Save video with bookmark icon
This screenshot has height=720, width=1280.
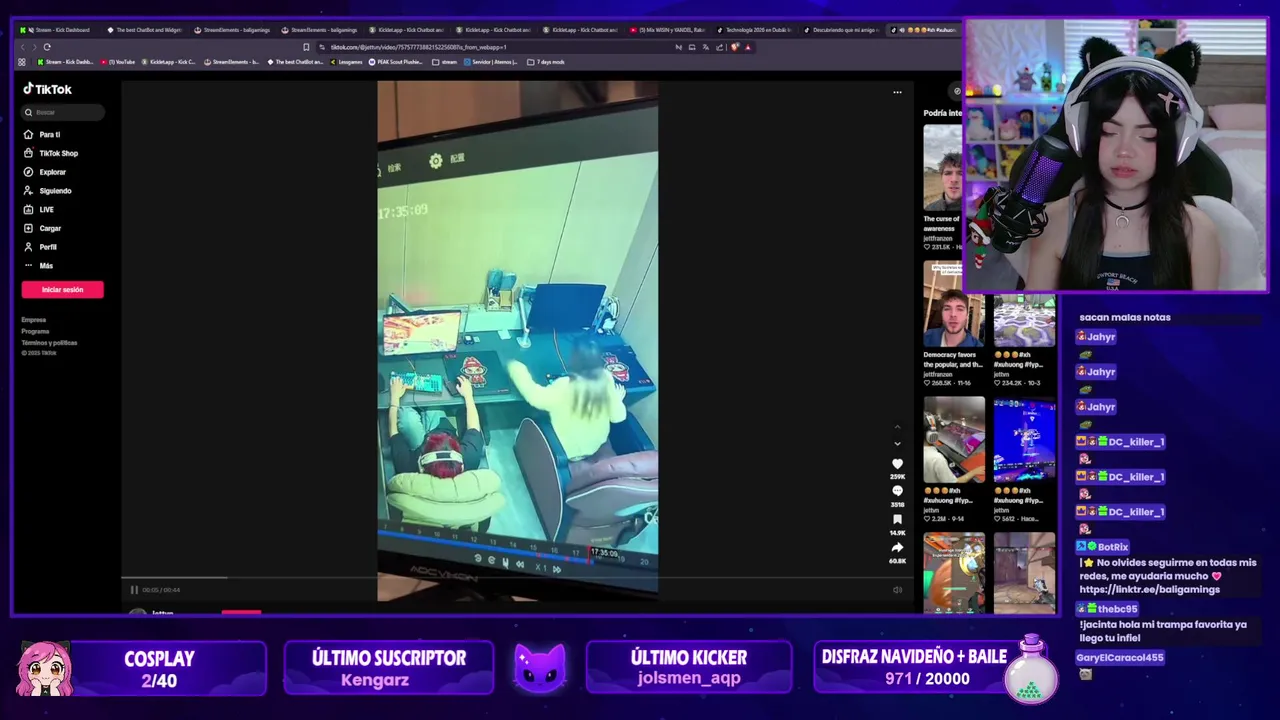click(x=897, y=519)
